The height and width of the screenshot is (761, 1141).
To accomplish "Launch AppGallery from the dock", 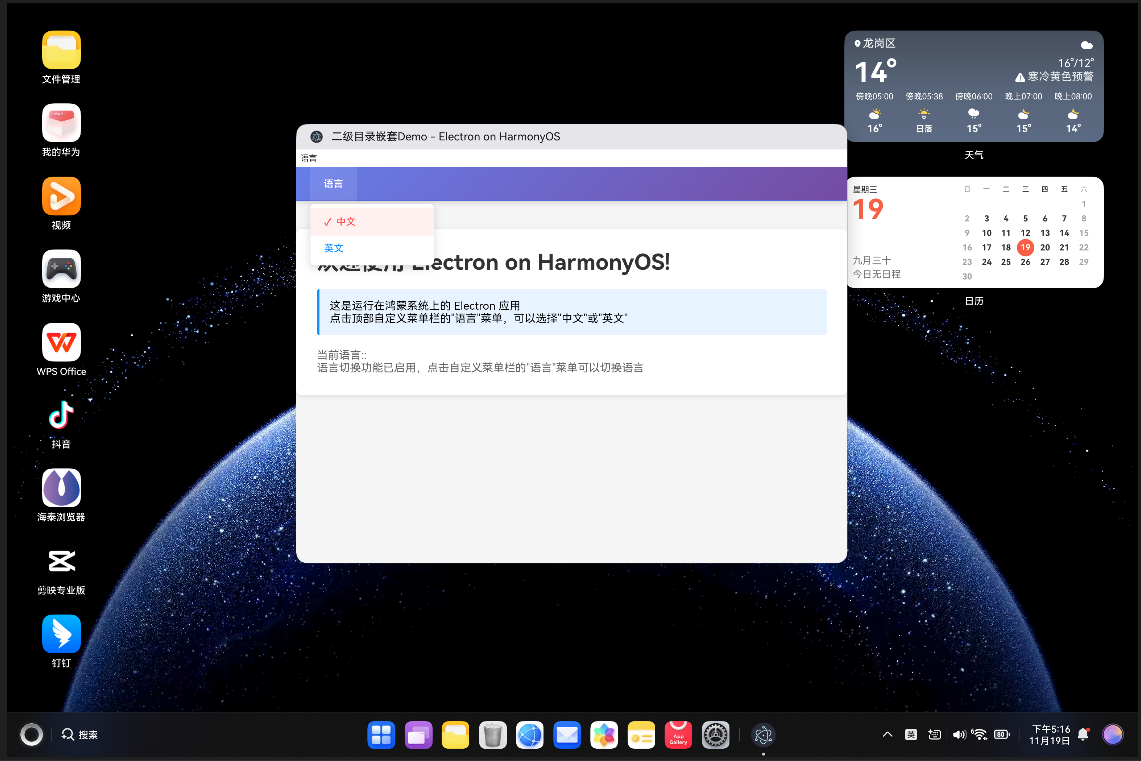I will pyautogui.click(x=678, y=735).
